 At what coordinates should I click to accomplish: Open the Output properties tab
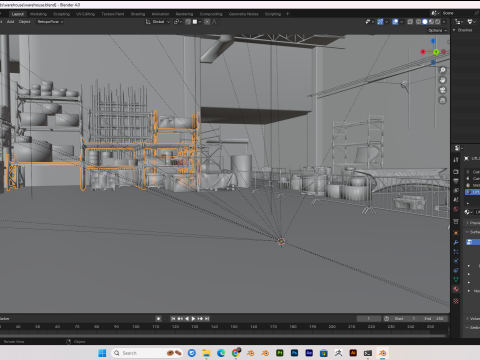pyautogui.click(x=456, y=181)
